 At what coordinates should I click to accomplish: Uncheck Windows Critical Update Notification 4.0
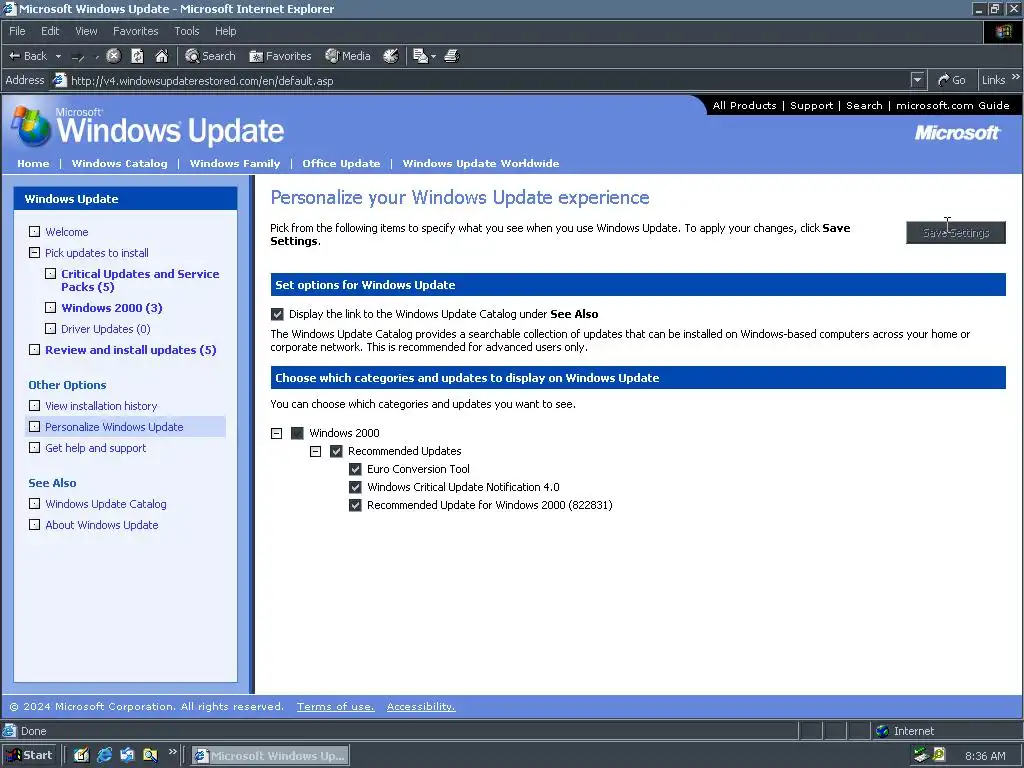click(x=355, y=487)
